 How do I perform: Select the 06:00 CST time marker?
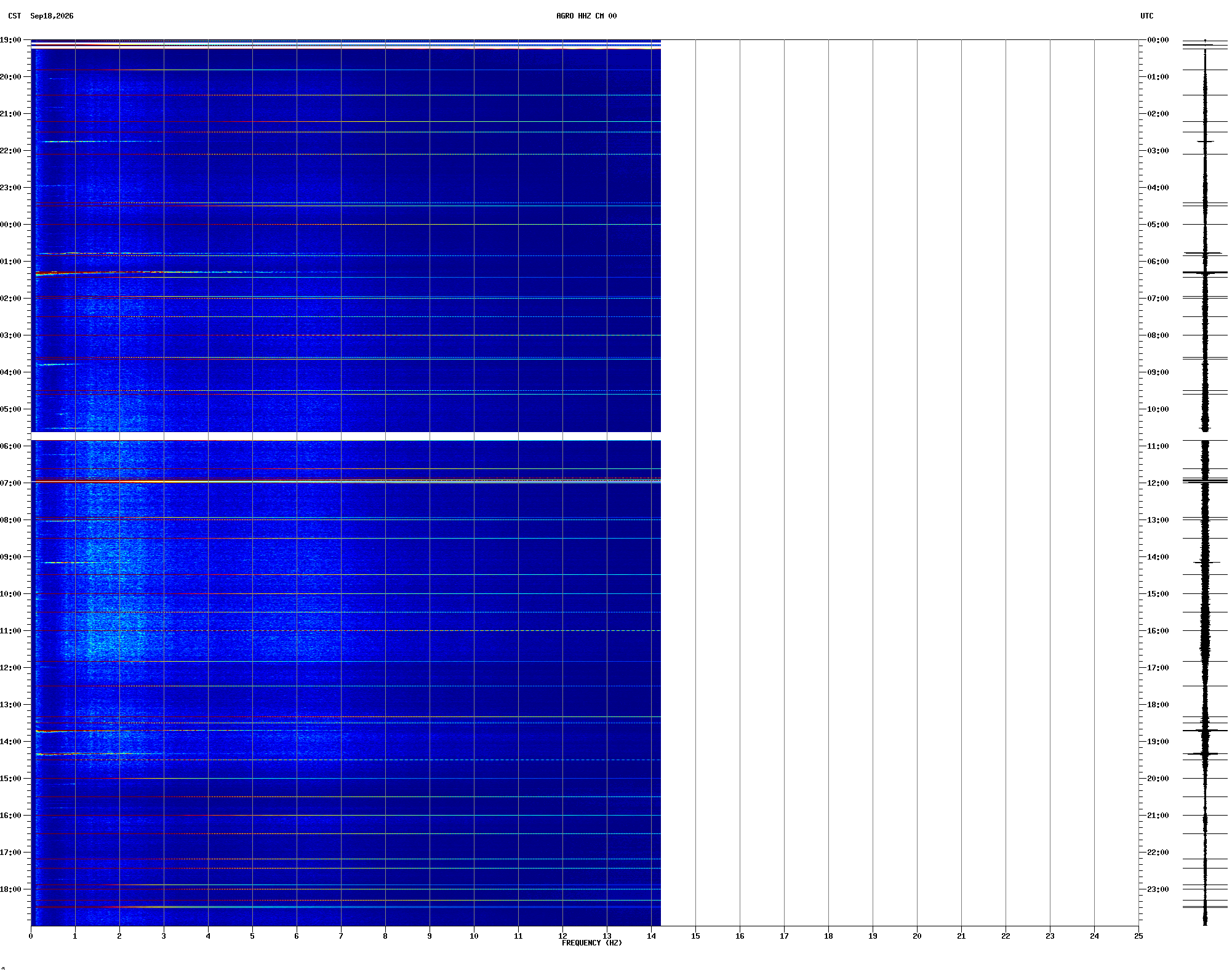click(x=10, y=446)
